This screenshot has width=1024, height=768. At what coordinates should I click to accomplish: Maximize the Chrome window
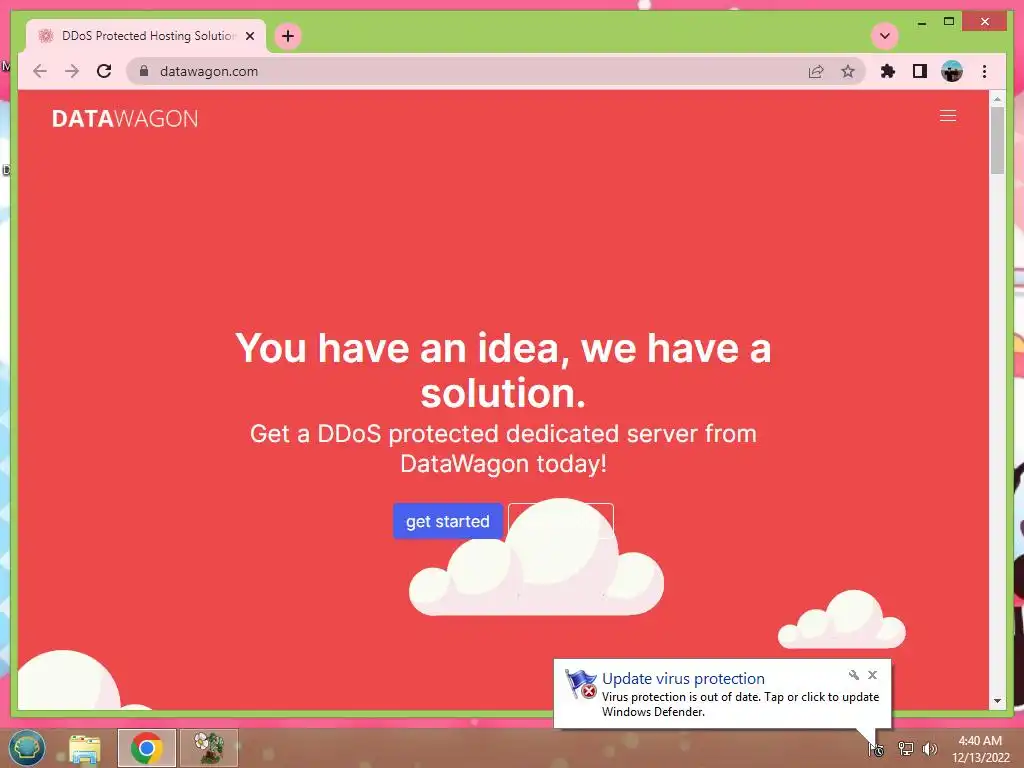coord(949,22)
